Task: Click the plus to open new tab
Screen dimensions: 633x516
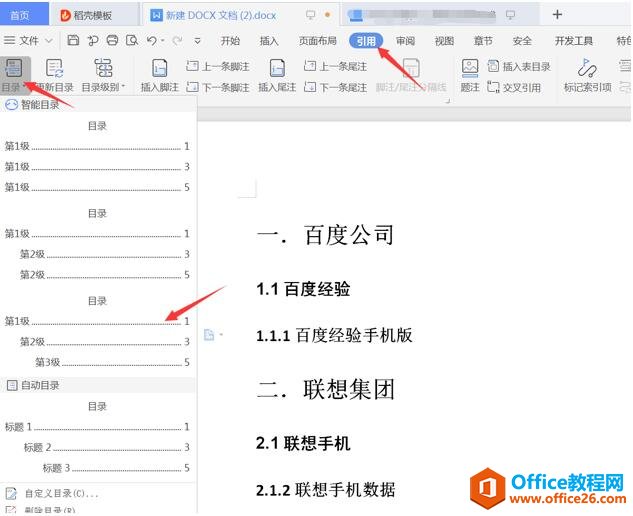Action: coord(557,15)
